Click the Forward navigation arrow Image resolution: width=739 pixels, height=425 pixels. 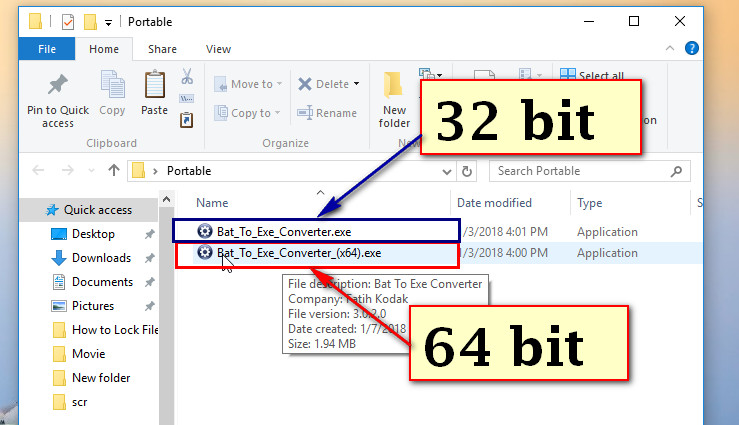pos(68,170)
